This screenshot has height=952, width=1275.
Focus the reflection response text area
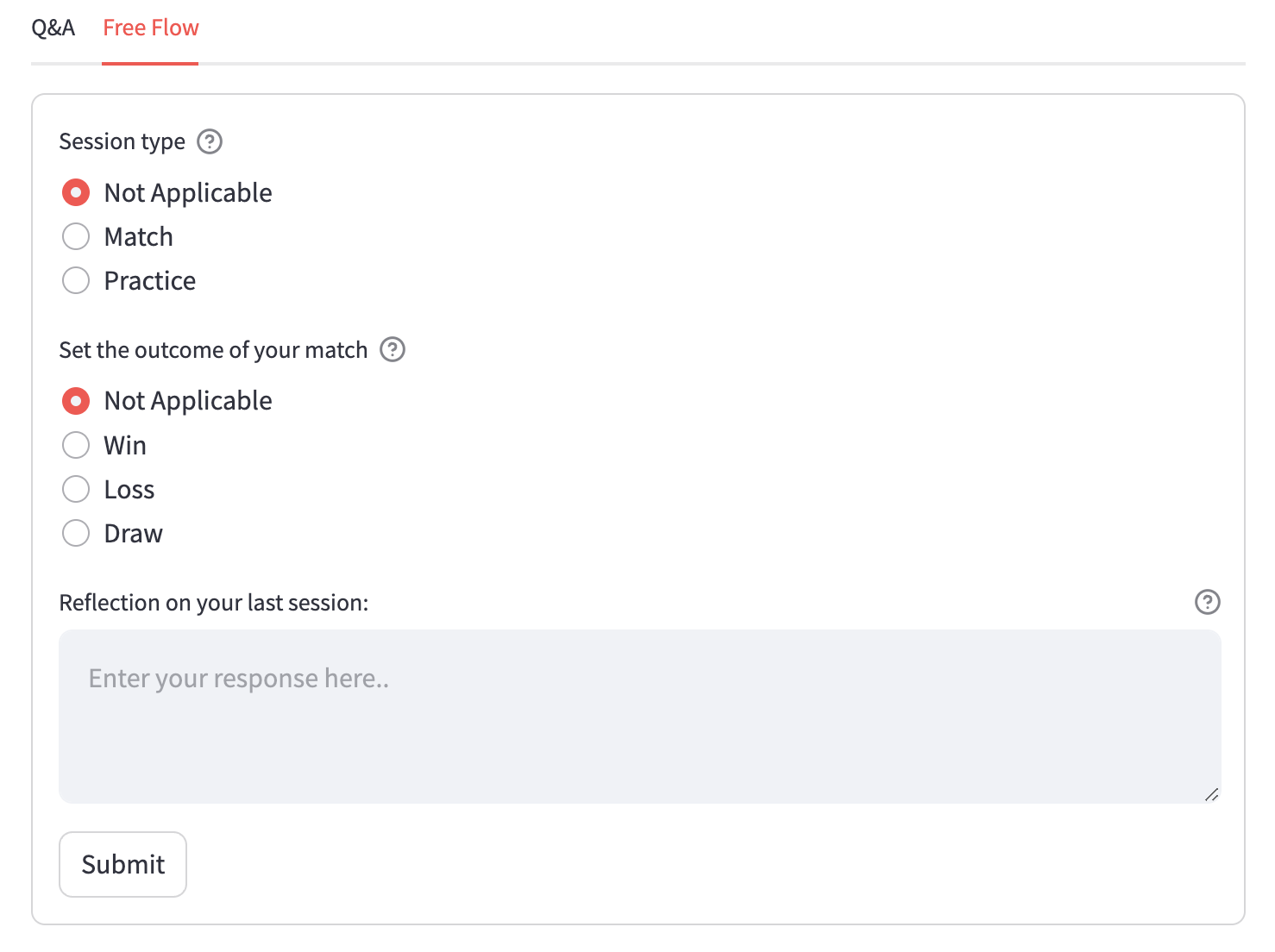[640, 717]
